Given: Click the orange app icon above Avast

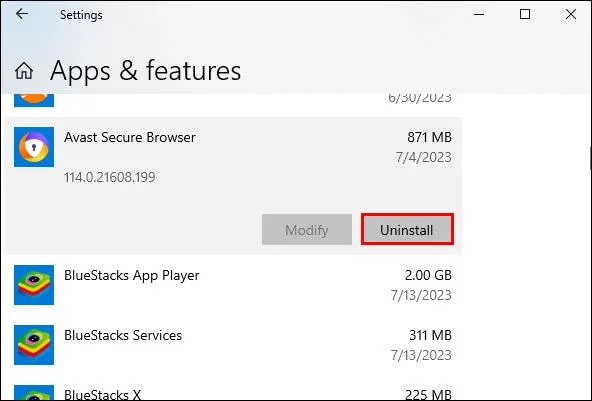Looking at the screenshot, I should point(34,100).
